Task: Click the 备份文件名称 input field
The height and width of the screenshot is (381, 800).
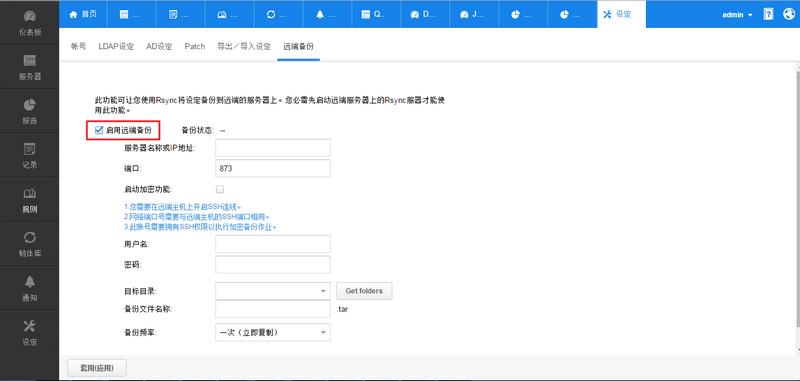Action: coord(273,309)
